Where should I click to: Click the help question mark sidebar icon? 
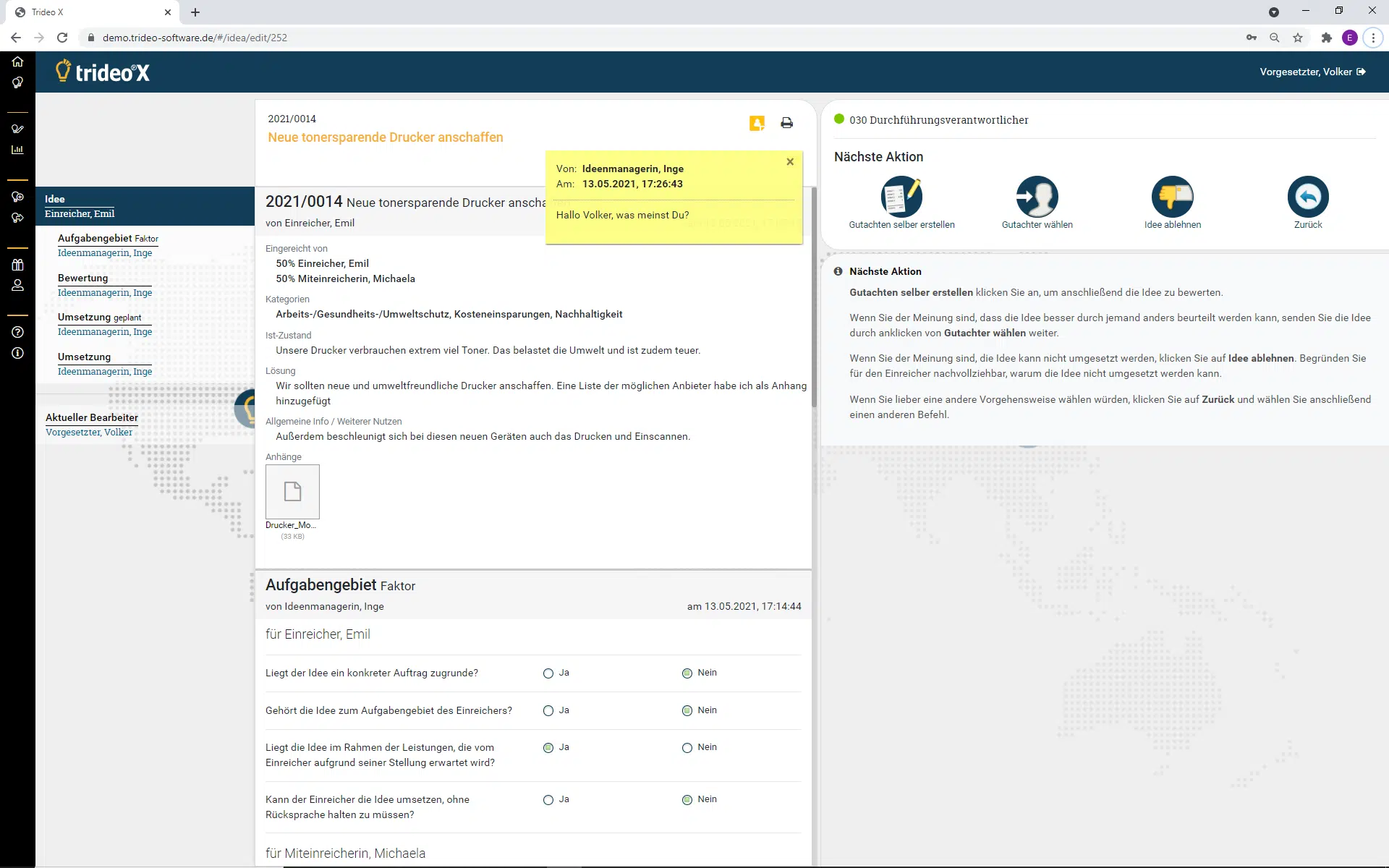point(17,332)
